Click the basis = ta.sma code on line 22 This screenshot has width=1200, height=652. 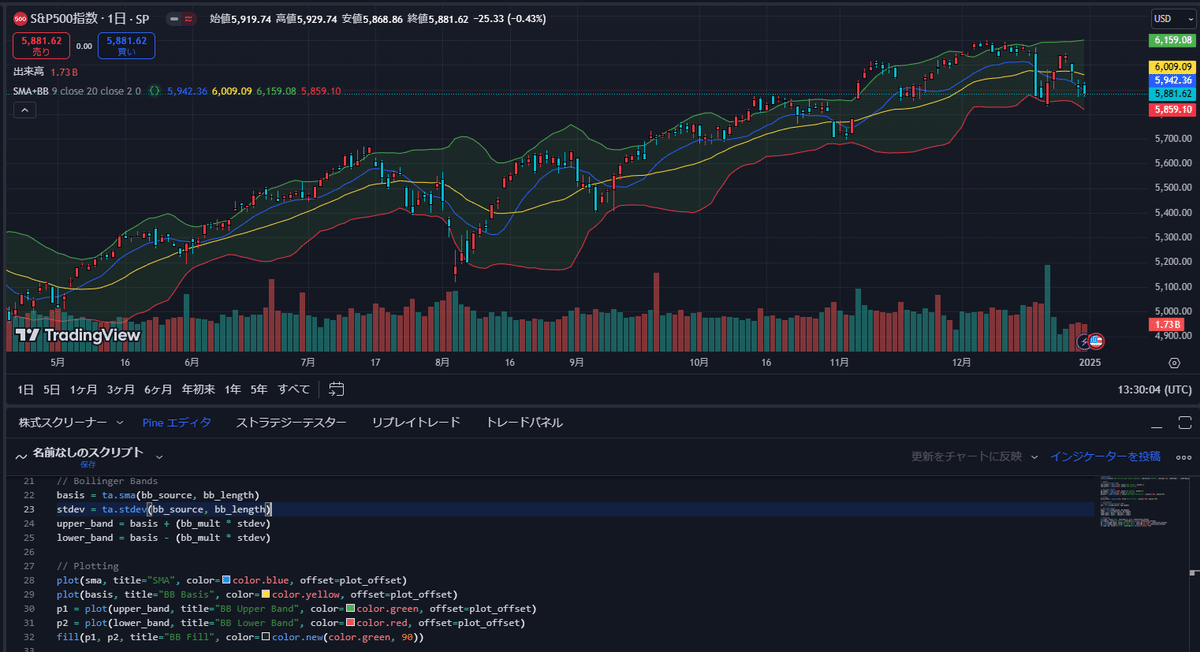96,495
